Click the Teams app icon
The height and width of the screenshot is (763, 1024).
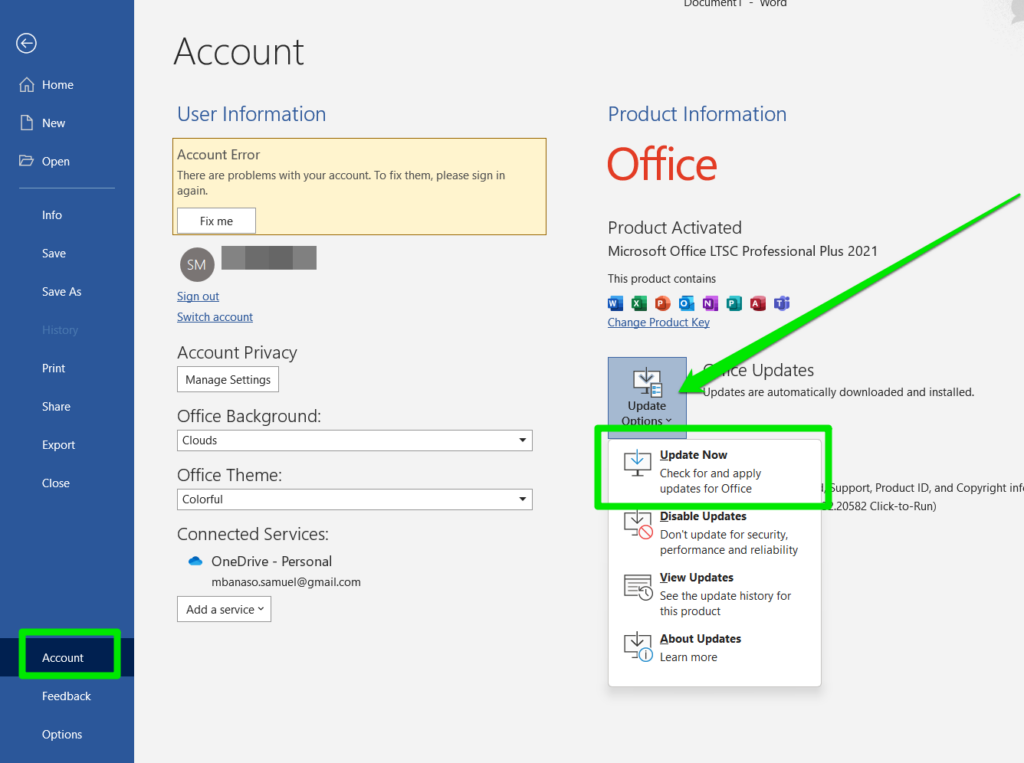(x=780, y=302)
